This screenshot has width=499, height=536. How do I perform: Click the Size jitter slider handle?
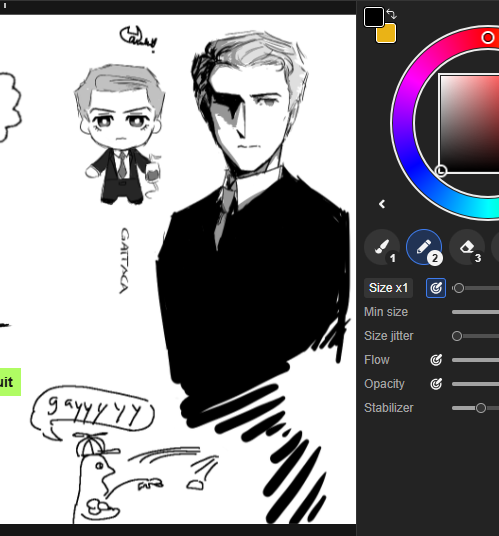(x=457, y=336)
